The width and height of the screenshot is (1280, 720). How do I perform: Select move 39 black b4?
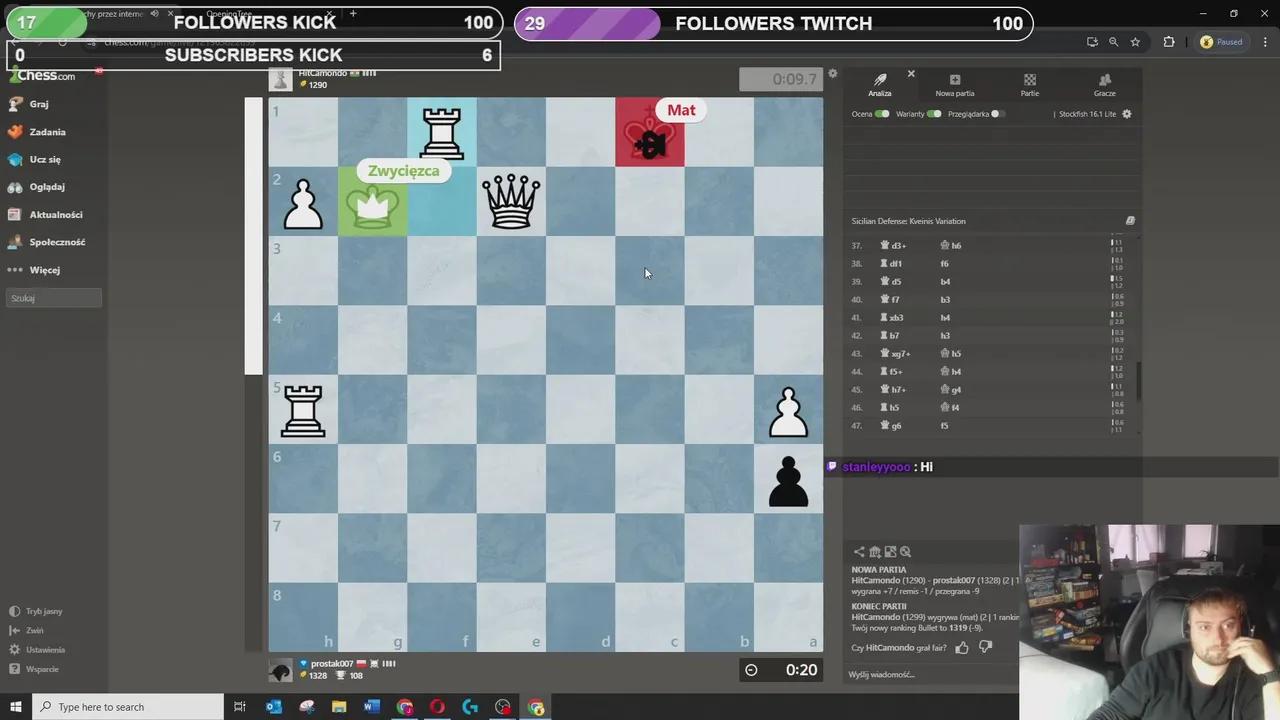945,282
